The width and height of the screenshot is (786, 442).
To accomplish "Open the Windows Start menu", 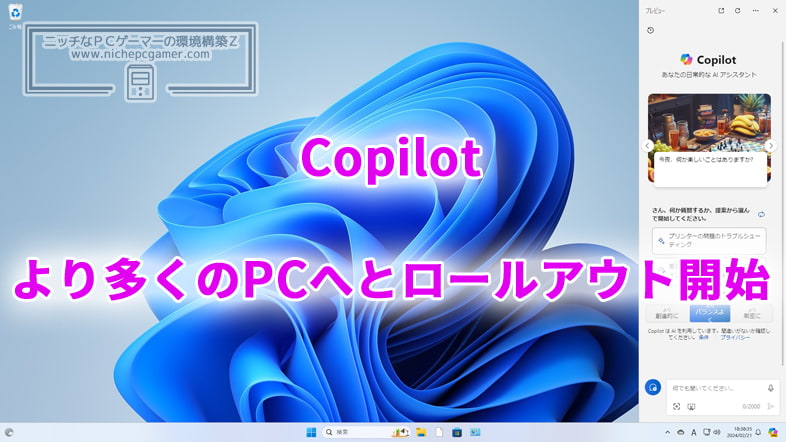I will coord(310,432).
